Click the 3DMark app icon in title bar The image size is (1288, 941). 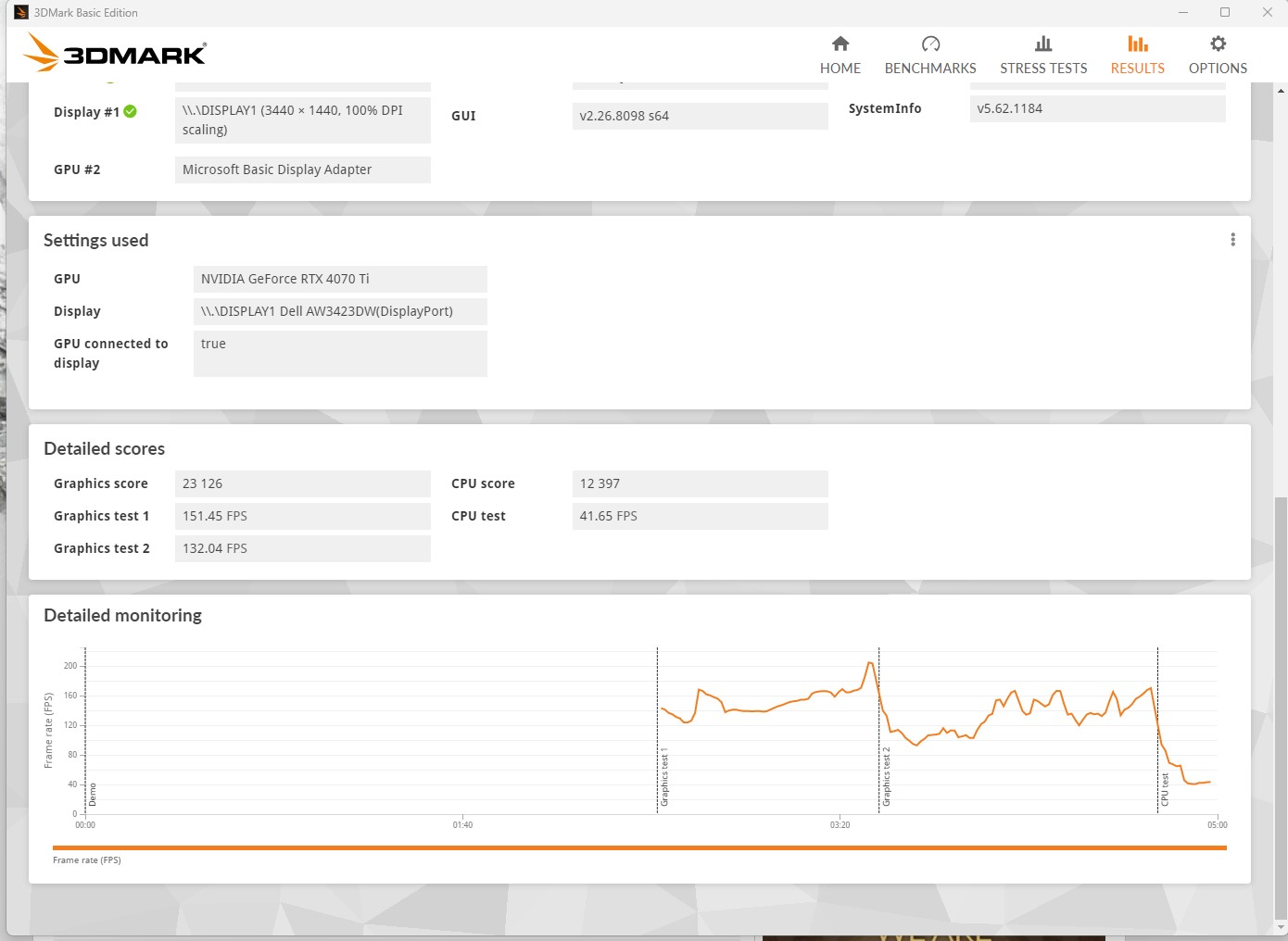pyautogui.click(x=21, y=12)
